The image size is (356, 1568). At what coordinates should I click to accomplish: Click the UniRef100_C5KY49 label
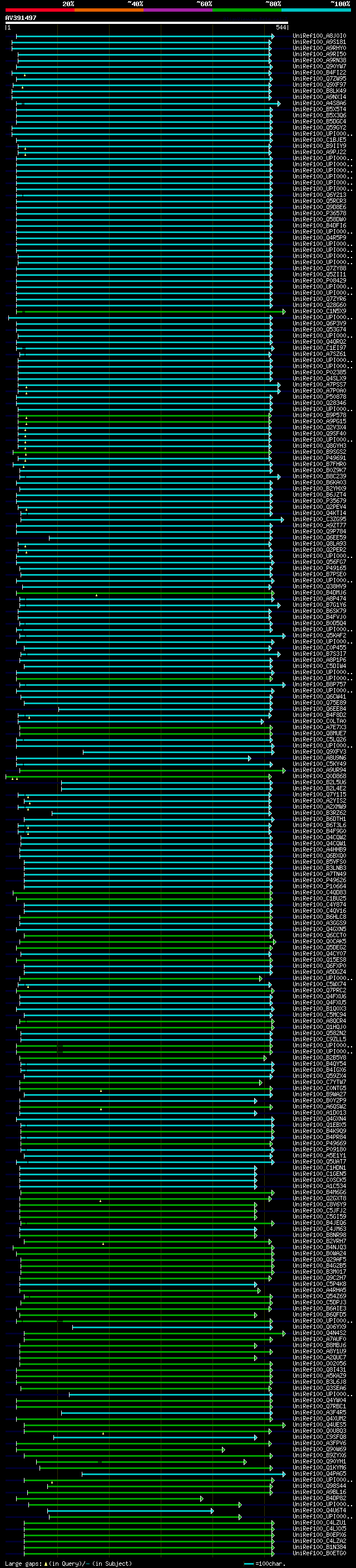[319, 764]
